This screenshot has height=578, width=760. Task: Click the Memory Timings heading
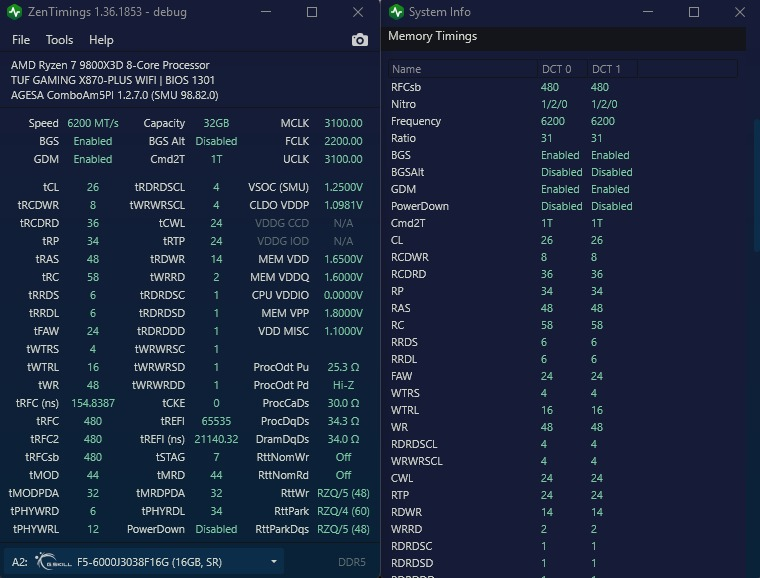click(432, 36)
